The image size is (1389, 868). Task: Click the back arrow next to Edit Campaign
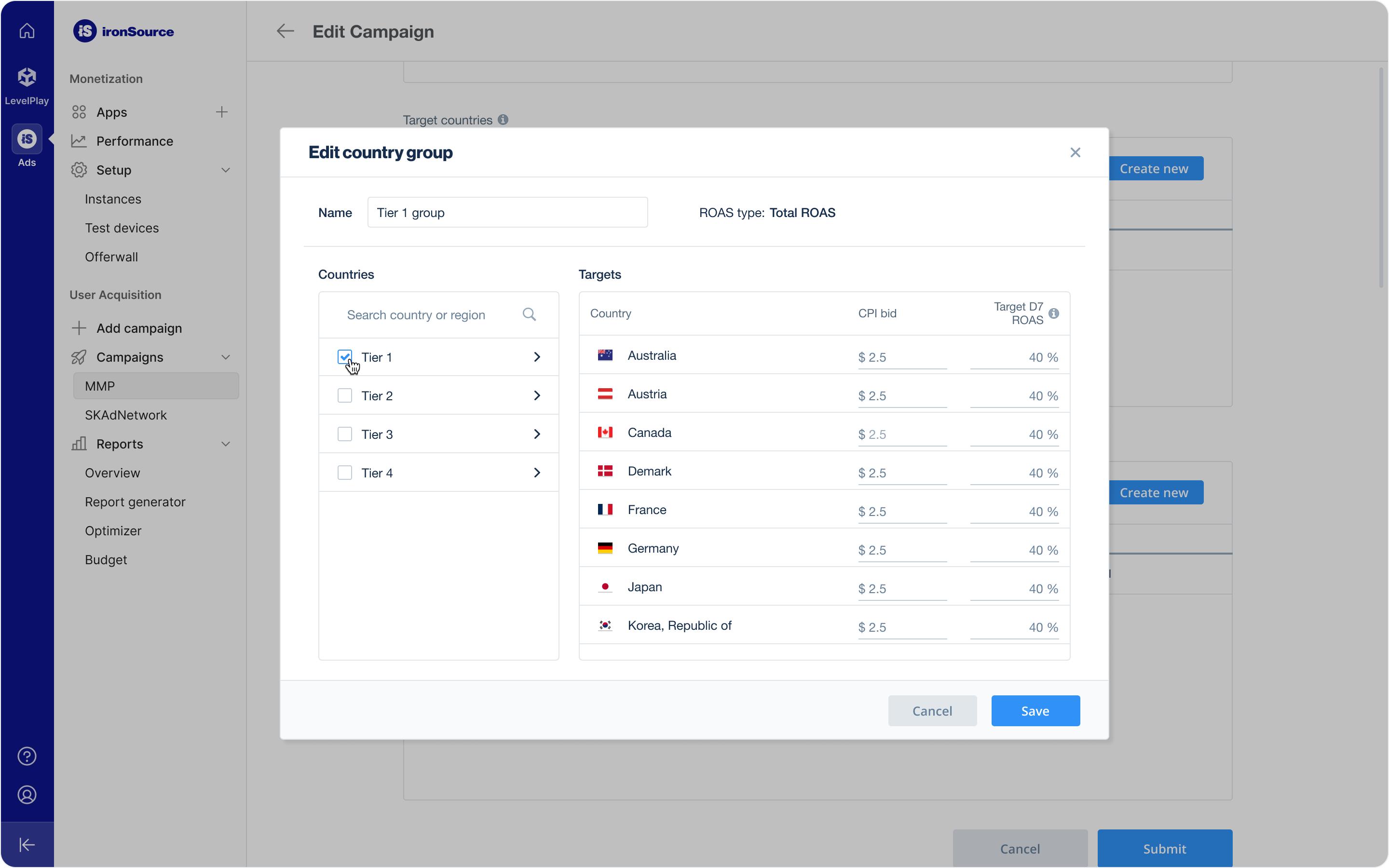pyautogui.click(x=285, y=31)
